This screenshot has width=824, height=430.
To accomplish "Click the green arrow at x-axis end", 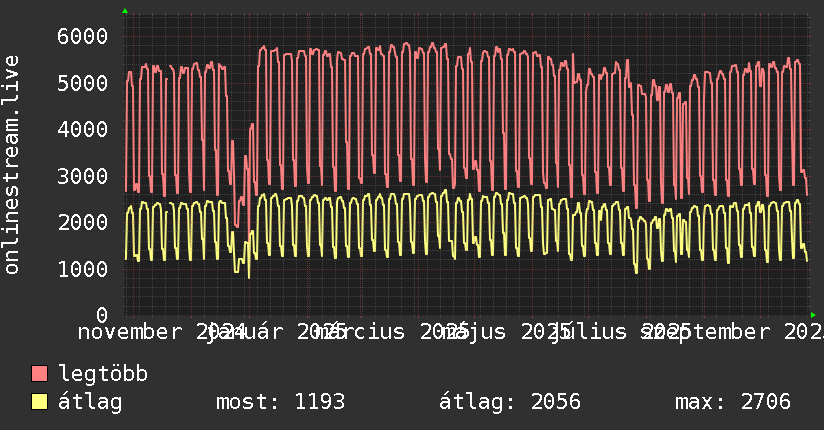I will 813,315.
